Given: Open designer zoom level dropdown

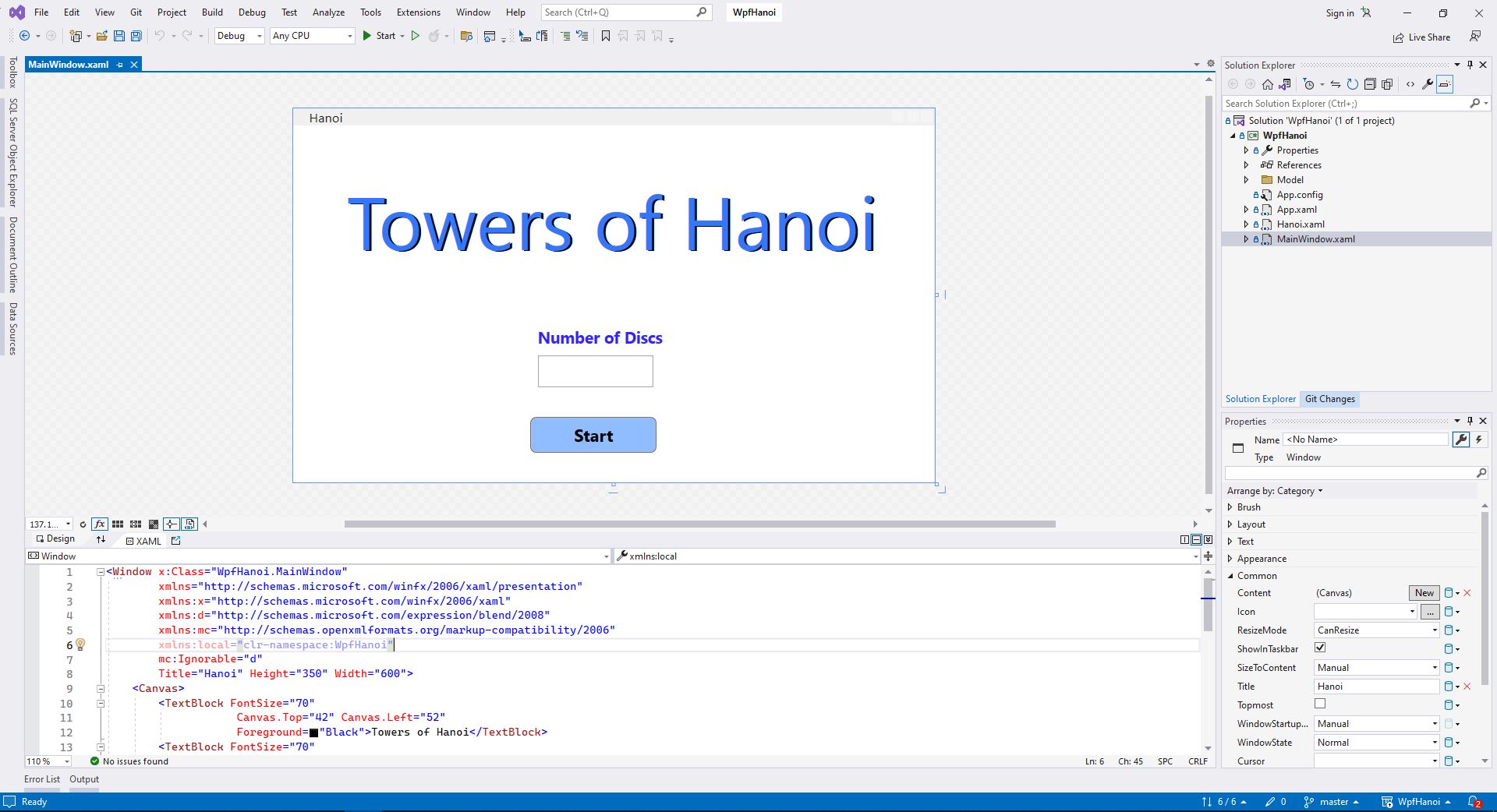Looking at the screenshot, I should pos(50,524).
